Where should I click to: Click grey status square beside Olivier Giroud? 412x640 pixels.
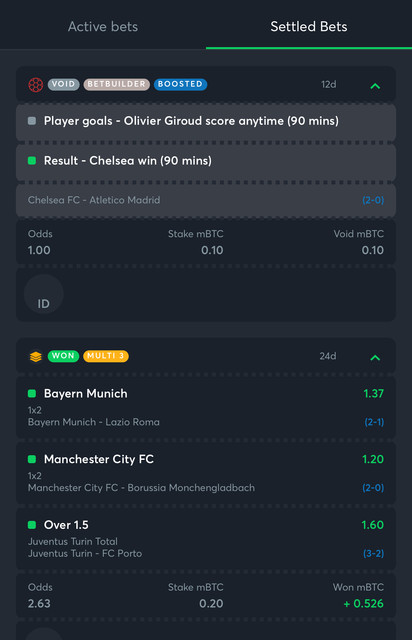click(x=32, y=121)
